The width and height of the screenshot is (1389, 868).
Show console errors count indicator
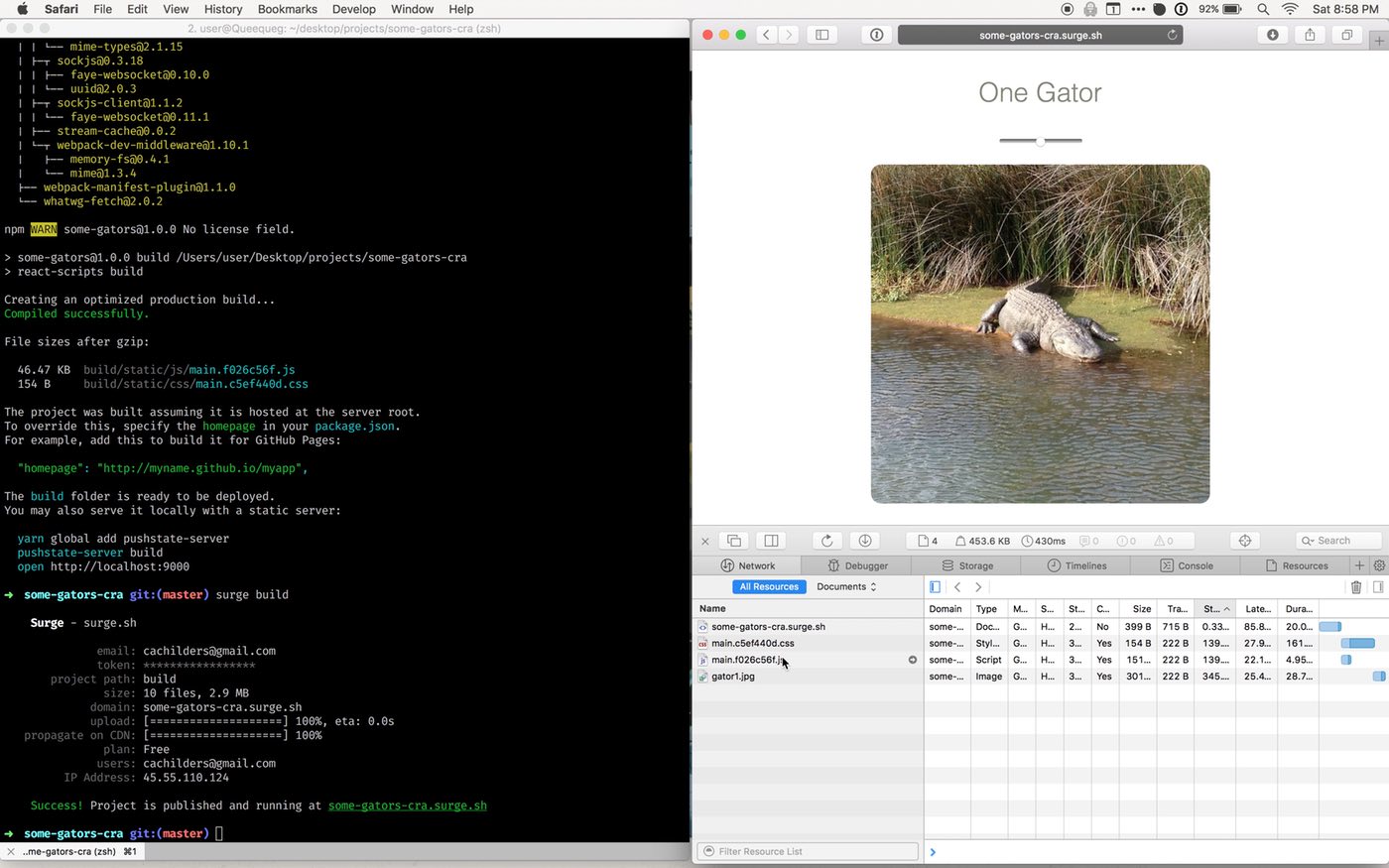coord(1126,541)
